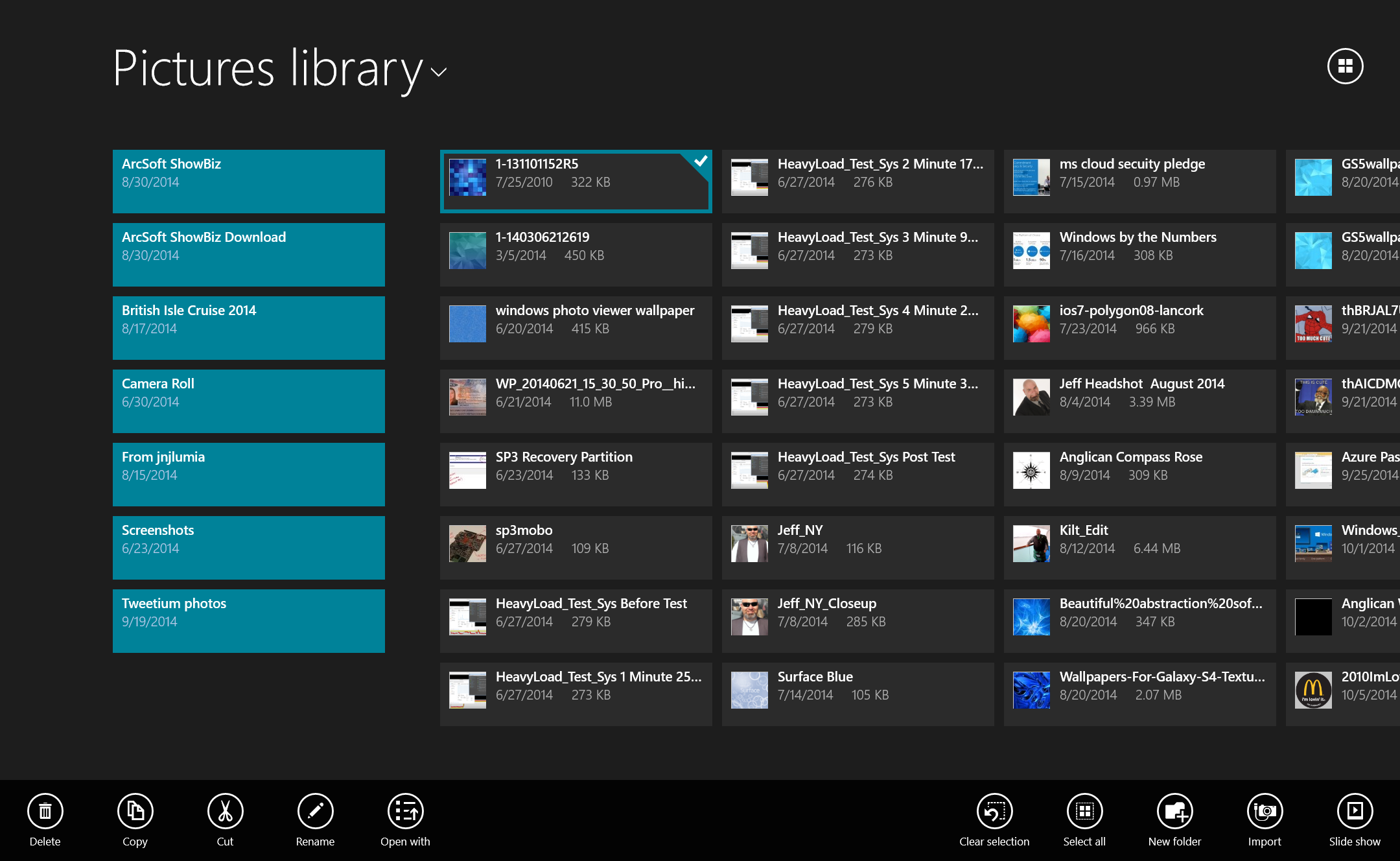Select ms cloud secuity pledge thumbnail
The height and width of the screenshot is (861, 1400).
coord(1031,177)
